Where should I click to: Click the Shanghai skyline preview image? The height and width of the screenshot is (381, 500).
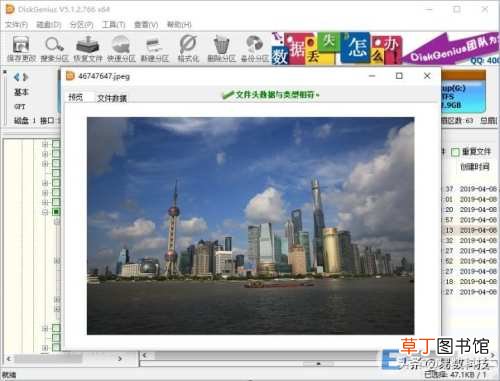pyautogui.click(x=250, y=226)
